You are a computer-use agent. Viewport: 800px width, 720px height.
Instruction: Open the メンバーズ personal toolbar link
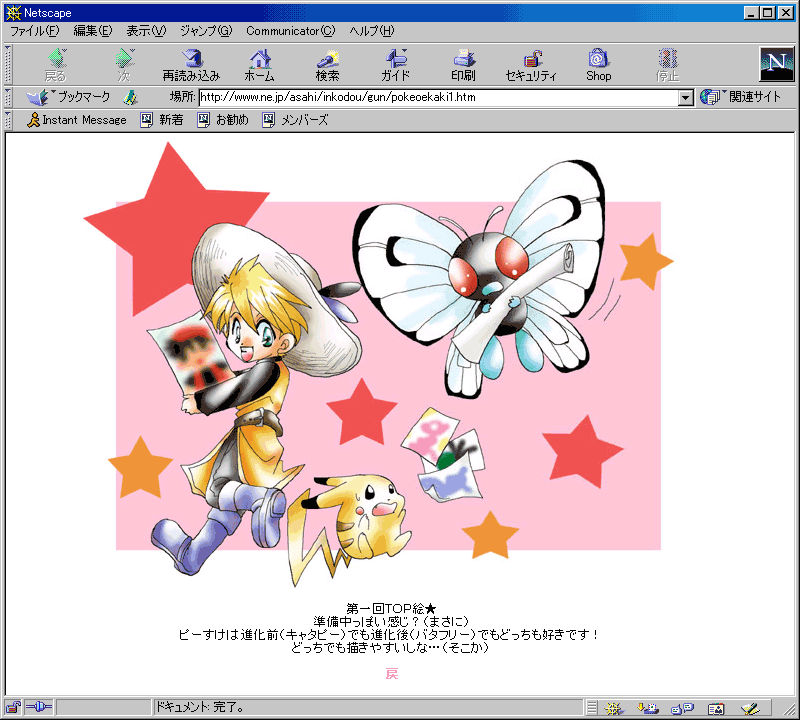point(295,120)
